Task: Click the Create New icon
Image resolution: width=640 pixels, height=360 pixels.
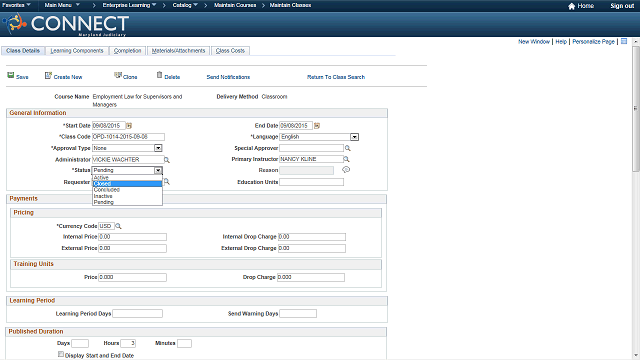Action: (48, 76)
